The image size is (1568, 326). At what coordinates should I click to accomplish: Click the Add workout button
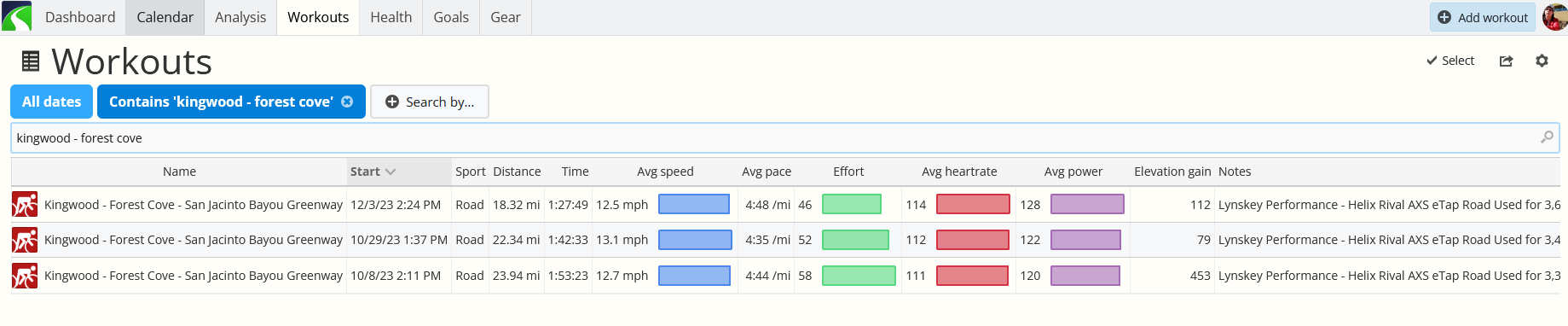point(1483,17)
